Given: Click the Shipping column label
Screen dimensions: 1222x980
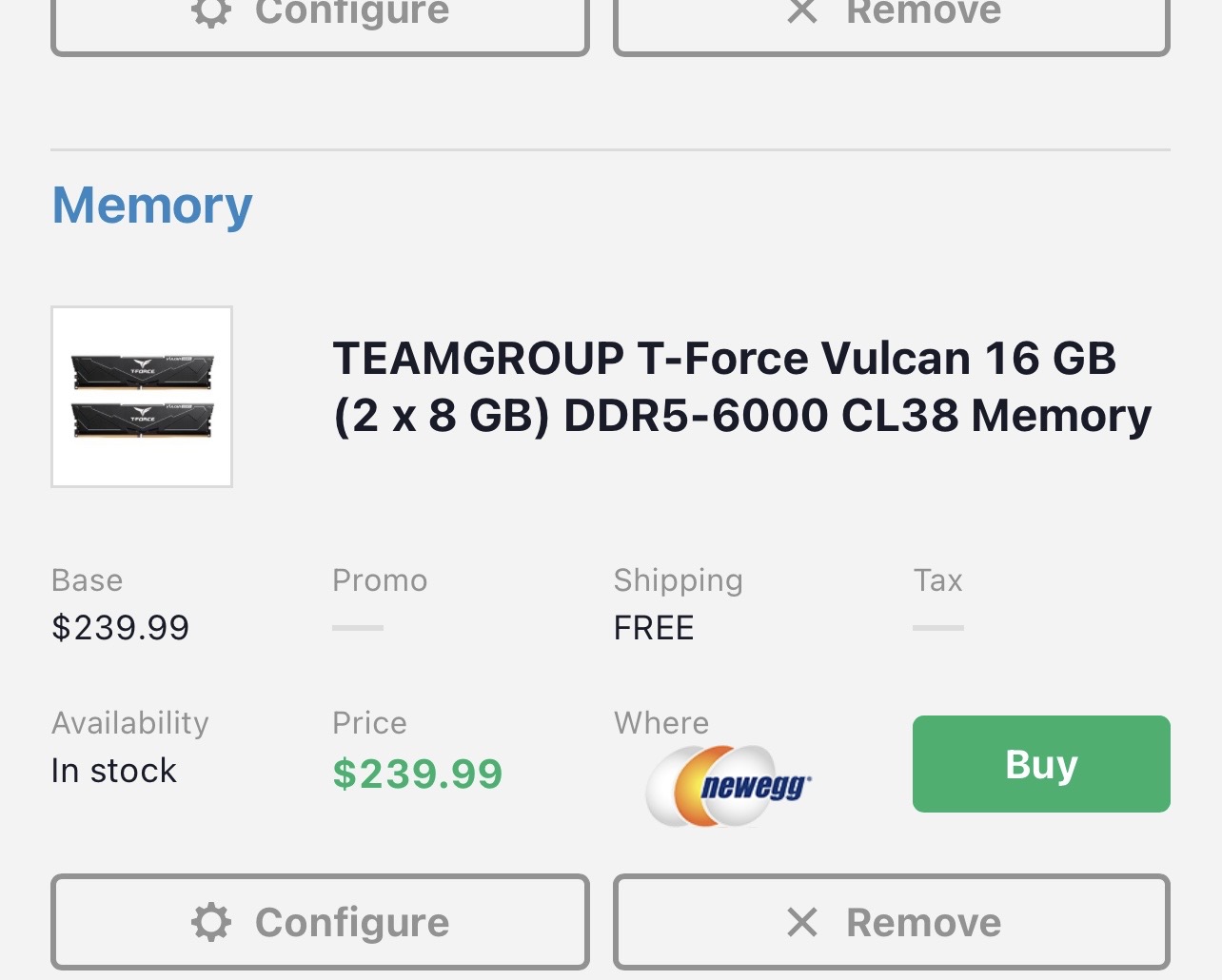Looking at the screenshot, I should (678, 580).
